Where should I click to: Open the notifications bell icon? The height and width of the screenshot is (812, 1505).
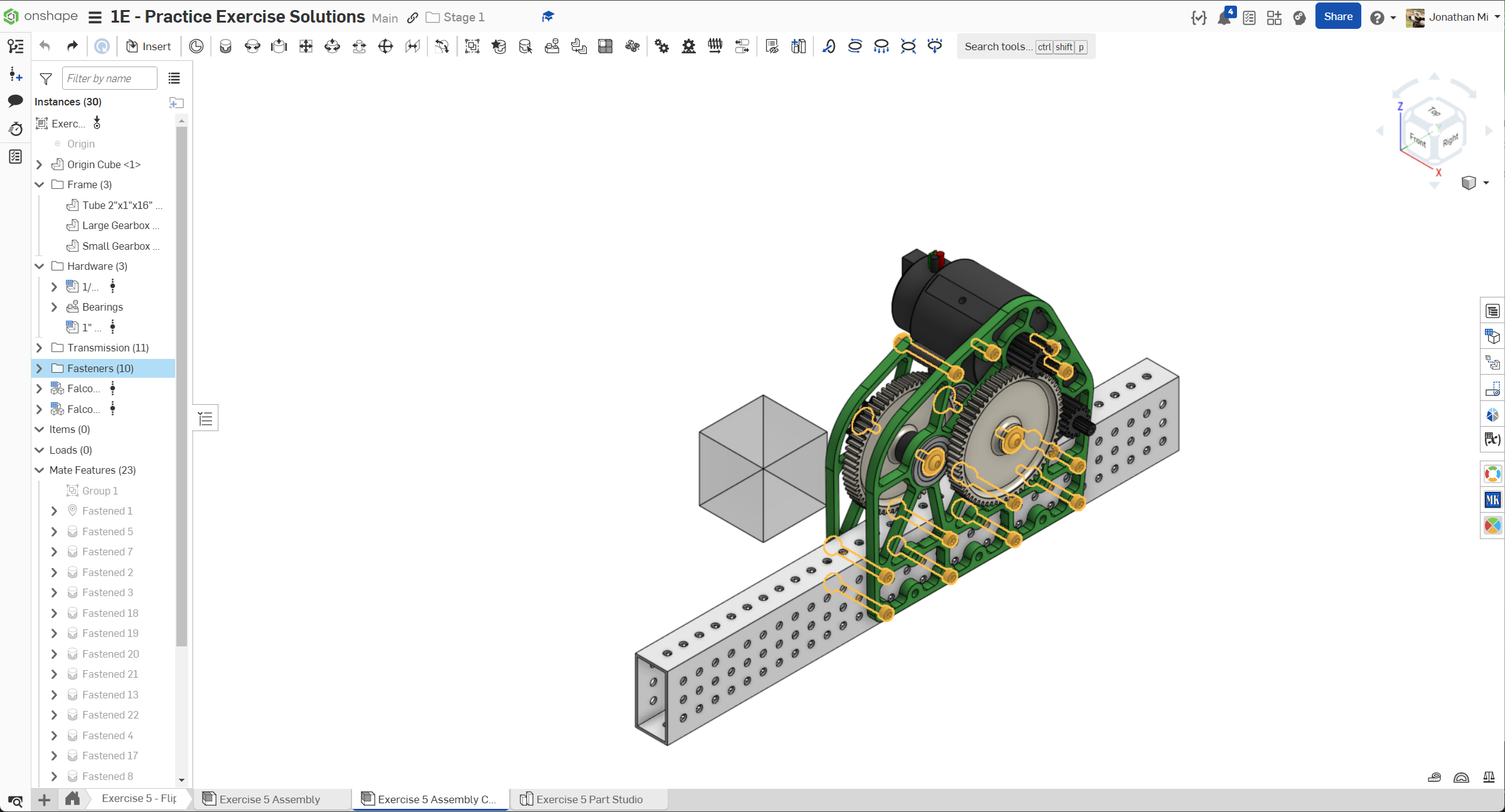click(1224, 18)
